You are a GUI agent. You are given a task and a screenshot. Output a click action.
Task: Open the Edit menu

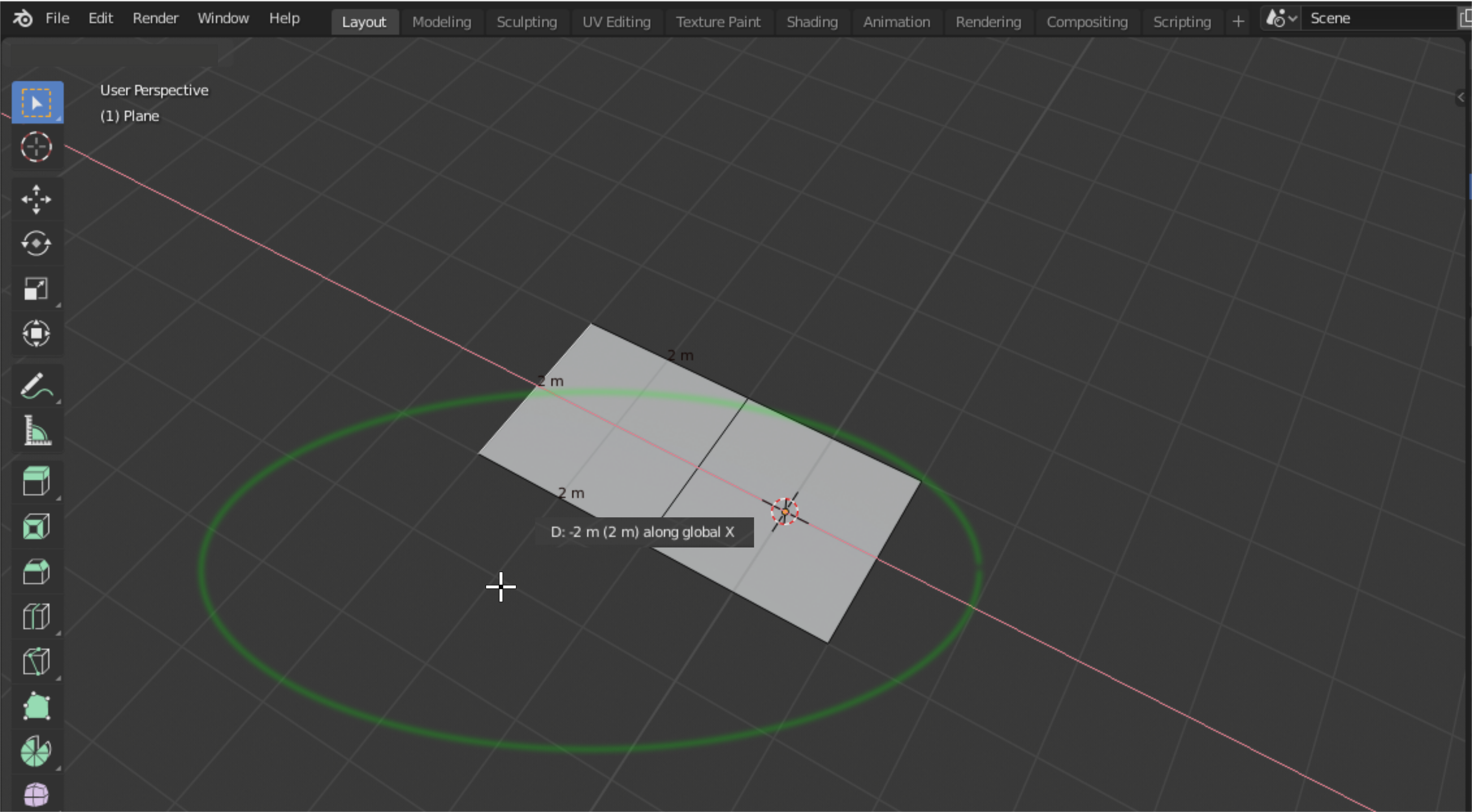101,18
